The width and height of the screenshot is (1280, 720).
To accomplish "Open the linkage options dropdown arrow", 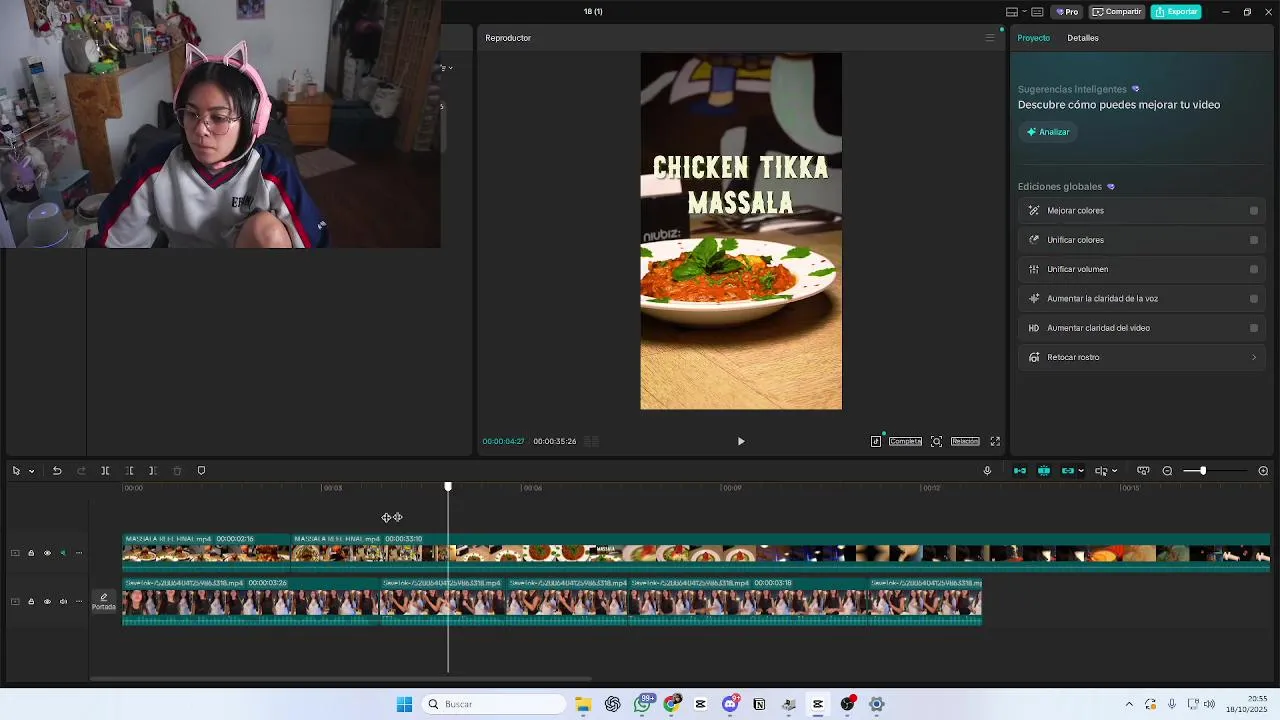I will (1081, 471).
